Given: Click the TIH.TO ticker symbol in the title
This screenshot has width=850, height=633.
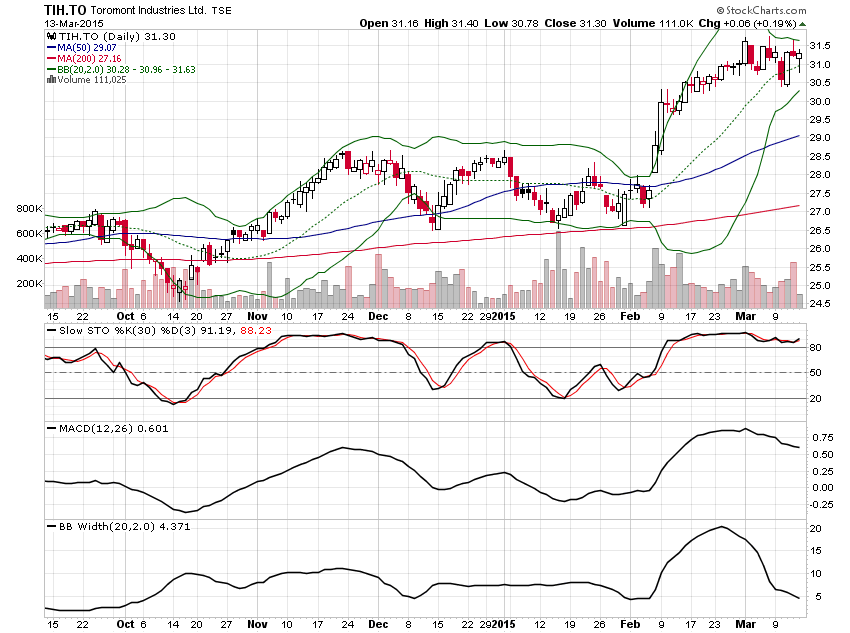Looking at the screenshot, I should point(65,10).
